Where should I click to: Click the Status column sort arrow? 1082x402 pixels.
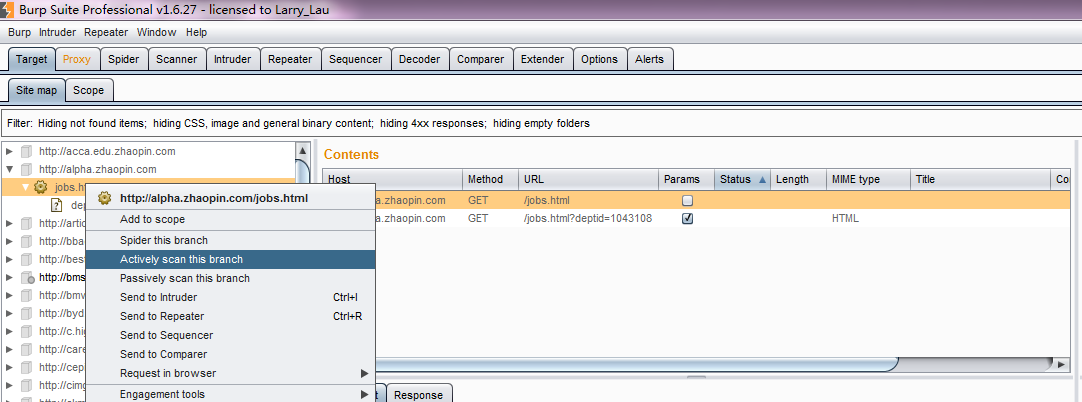763,180
